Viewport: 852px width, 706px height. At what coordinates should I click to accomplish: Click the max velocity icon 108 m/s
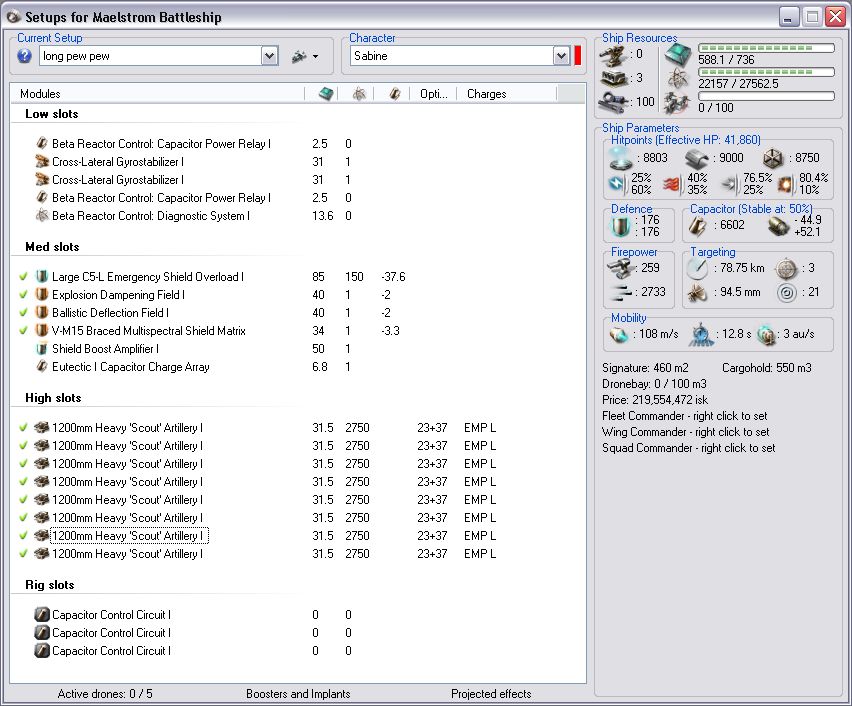tap(619, 334)
